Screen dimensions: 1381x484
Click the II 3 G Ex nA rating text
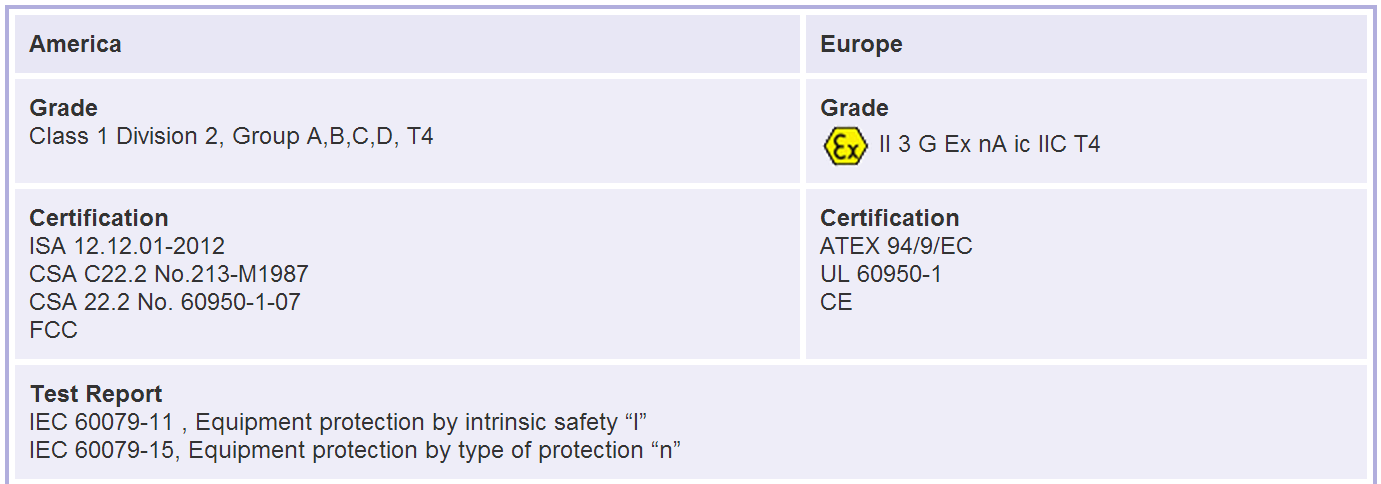pyautogui.click(x=989, y=145)
